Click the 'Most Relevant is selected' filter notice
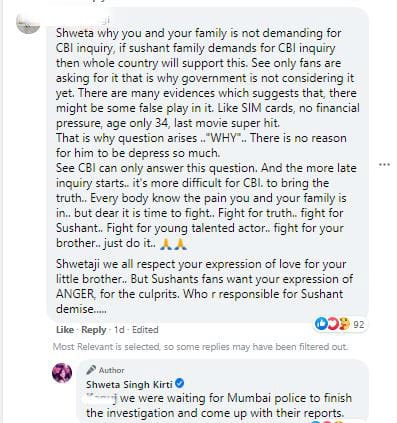The width and height of the screenshot is (397, 423). coord(200,347)
